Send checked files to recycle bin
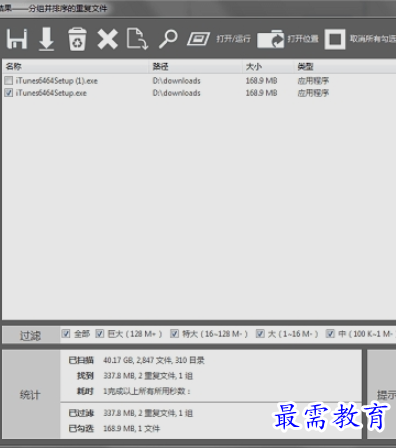 pyautogui.click(x=77, y=39)
